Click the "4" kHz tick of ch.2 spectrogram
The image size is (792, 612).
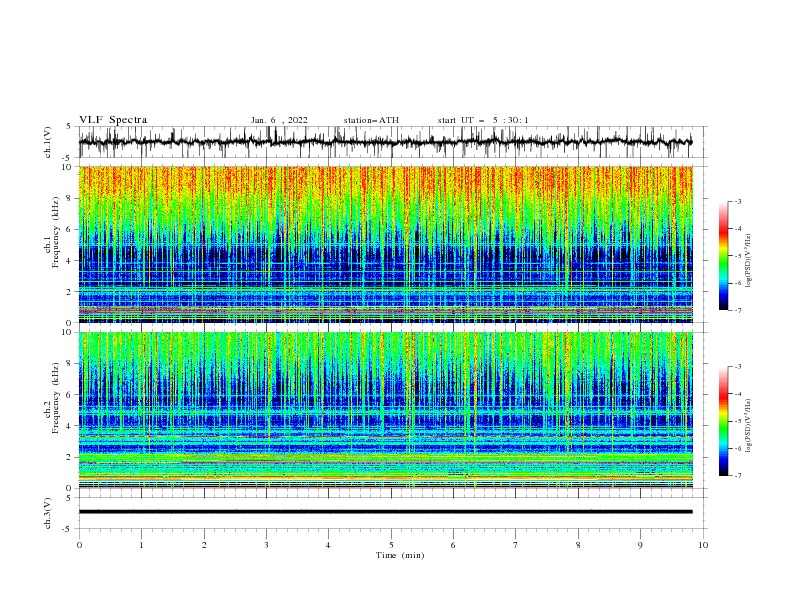pyautogui.click(x=70, y=426)
